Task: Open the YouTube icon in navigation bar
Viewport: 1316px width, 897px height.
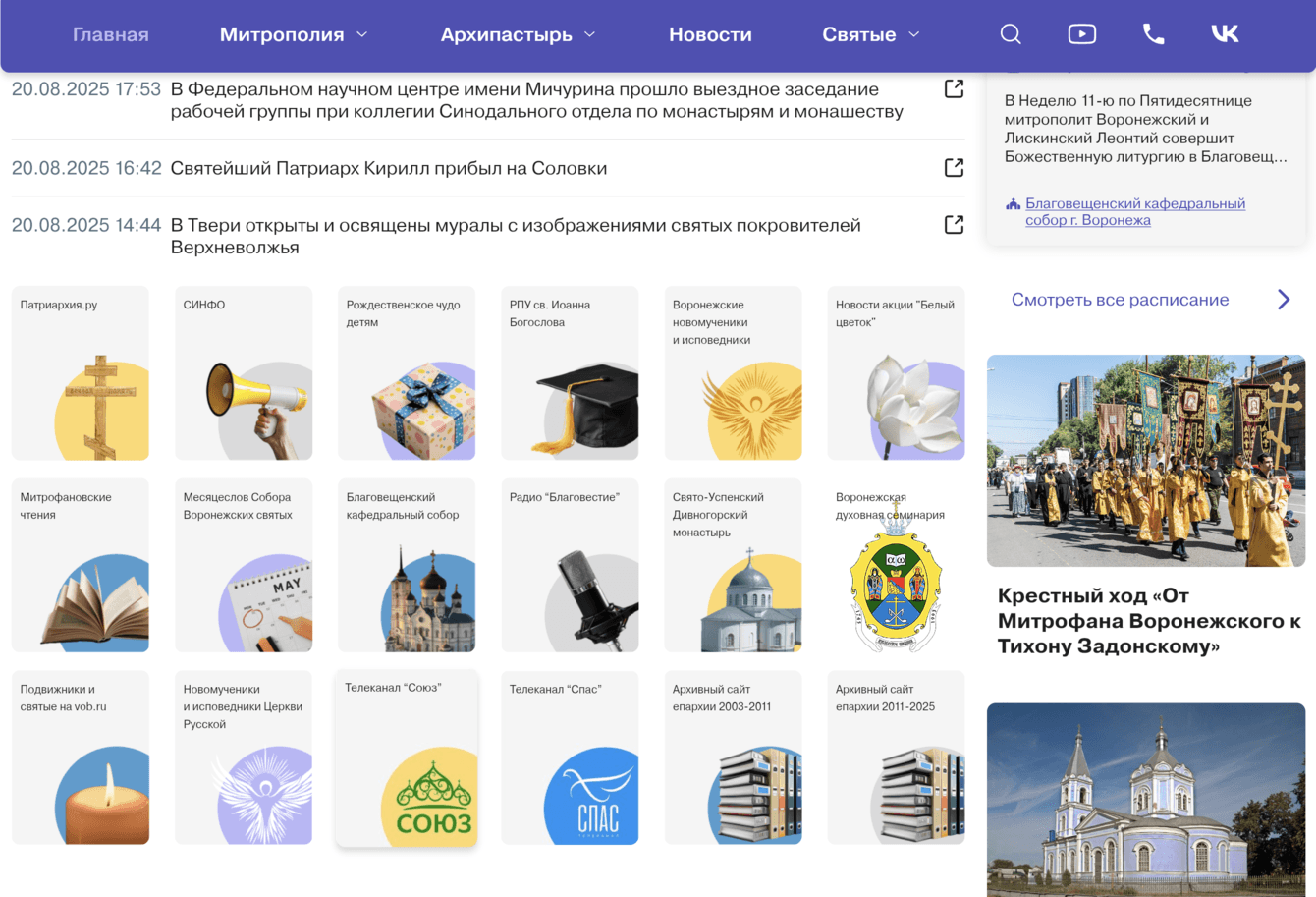Action: (1081, 34)
